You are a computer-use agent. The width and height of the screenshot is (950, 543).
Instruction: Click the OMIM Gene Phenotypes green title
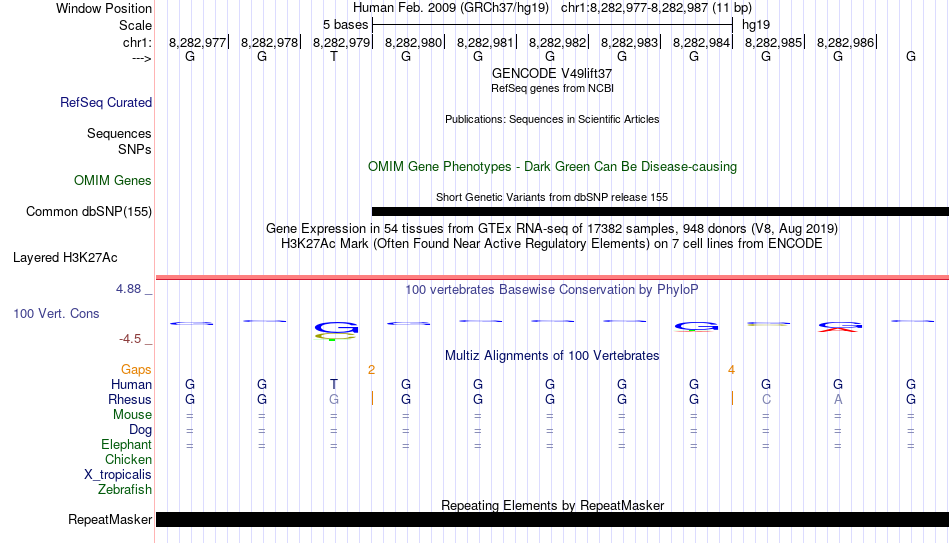click(552, 167)
